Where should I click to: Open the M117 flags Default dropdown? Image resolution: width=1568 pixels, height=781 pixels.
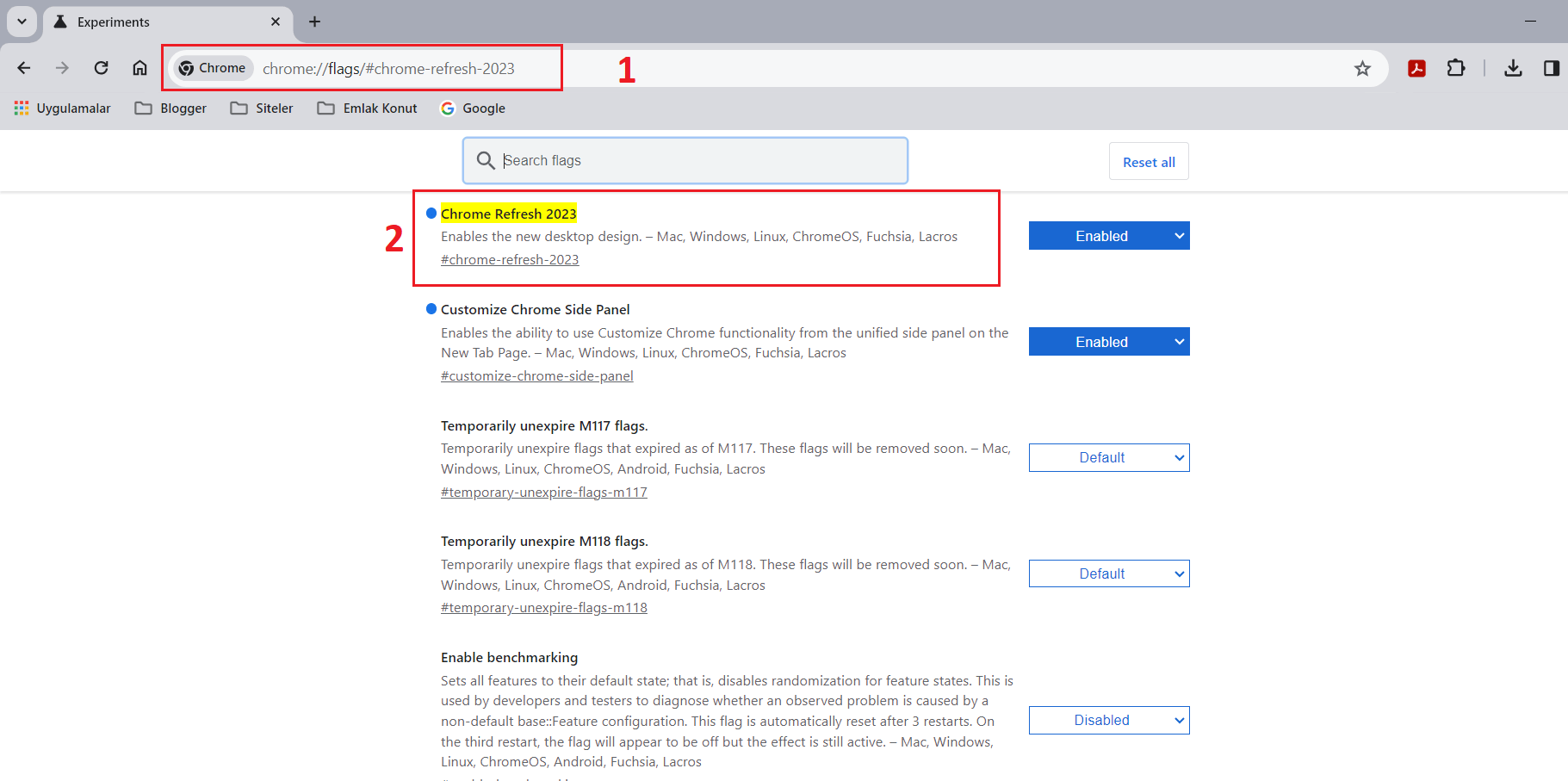1109,458
